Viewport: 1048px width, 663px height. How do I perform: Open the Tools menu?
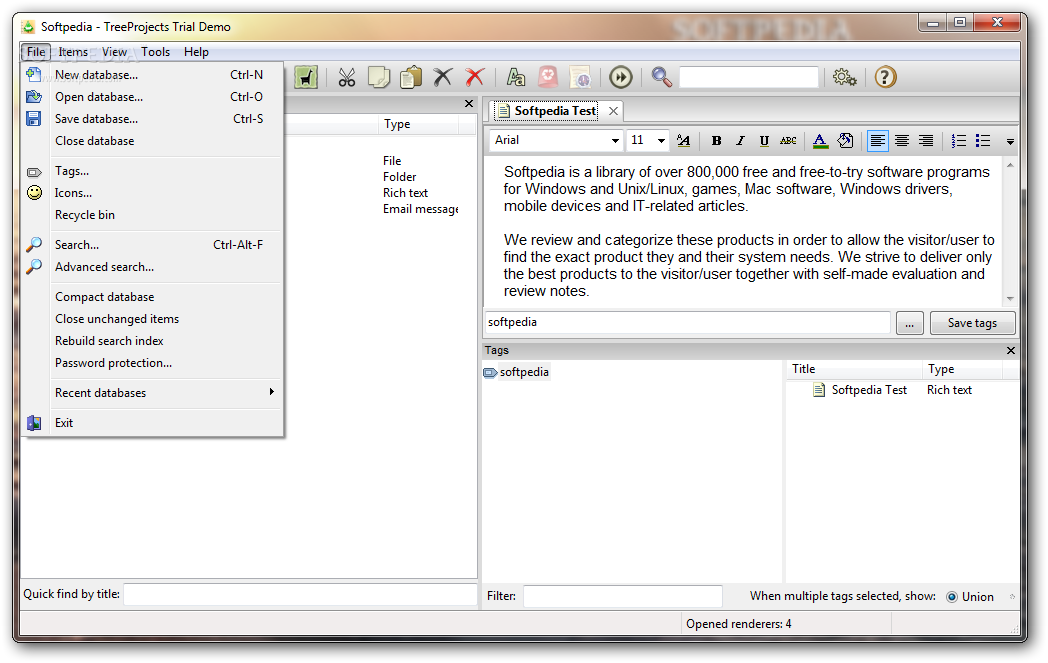[156, 52]
